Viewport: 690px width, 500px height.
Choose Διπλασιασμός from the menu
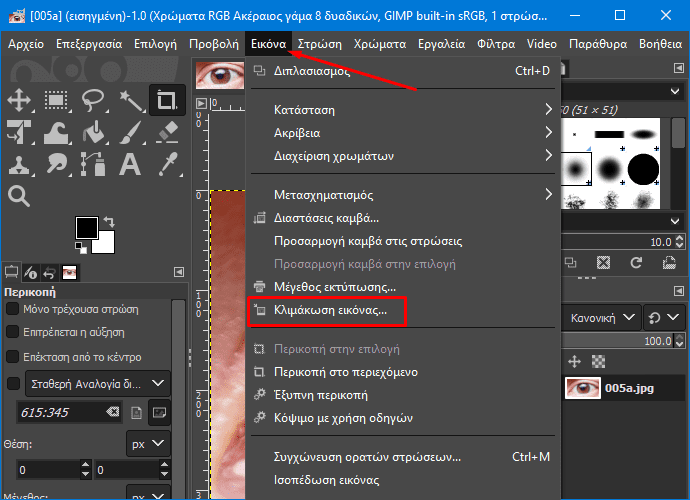402,70
